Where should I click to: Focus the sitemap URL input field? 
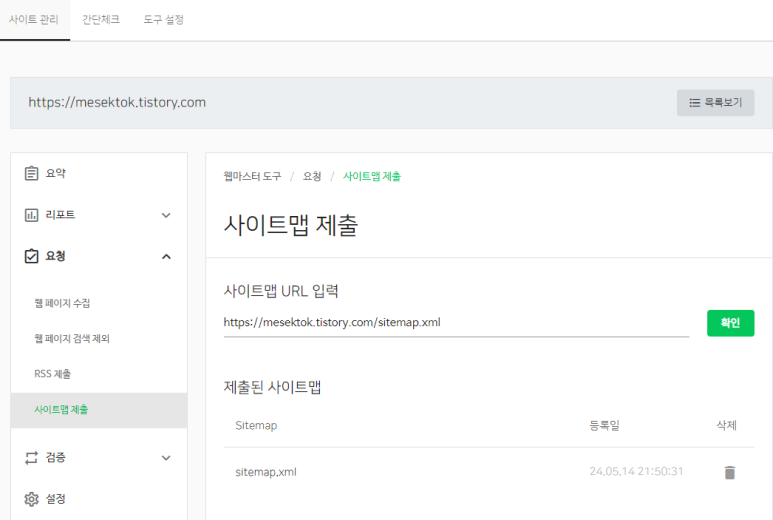pyautogui.click(x=456, y=323)
